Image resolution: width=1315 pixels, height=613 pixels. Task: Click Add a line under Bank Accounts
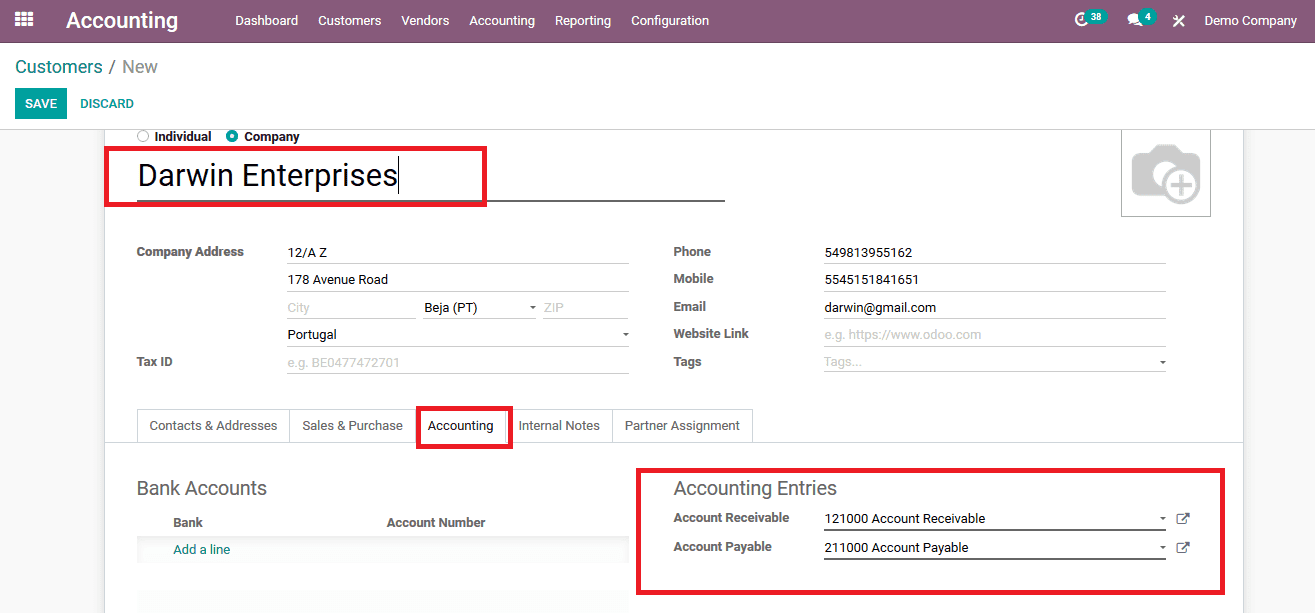click(202, 550)
